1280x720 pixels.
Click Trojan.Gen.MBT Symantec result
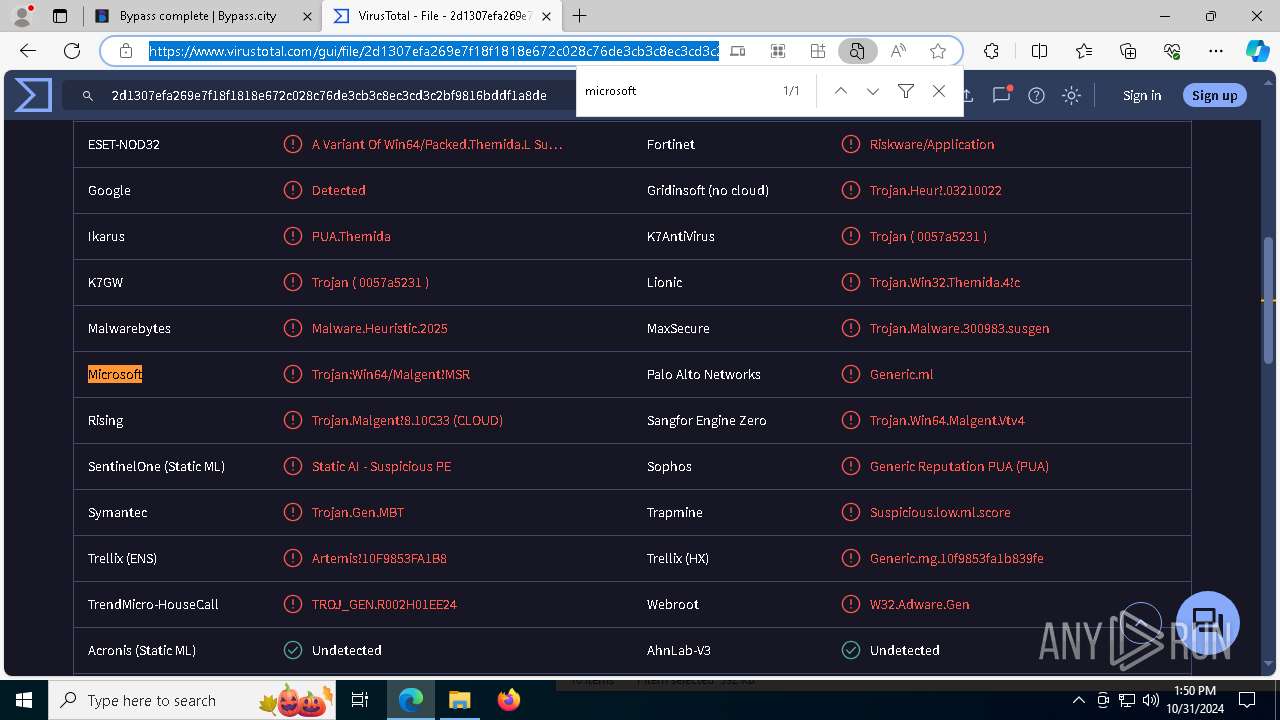click(x=358, y=512)
